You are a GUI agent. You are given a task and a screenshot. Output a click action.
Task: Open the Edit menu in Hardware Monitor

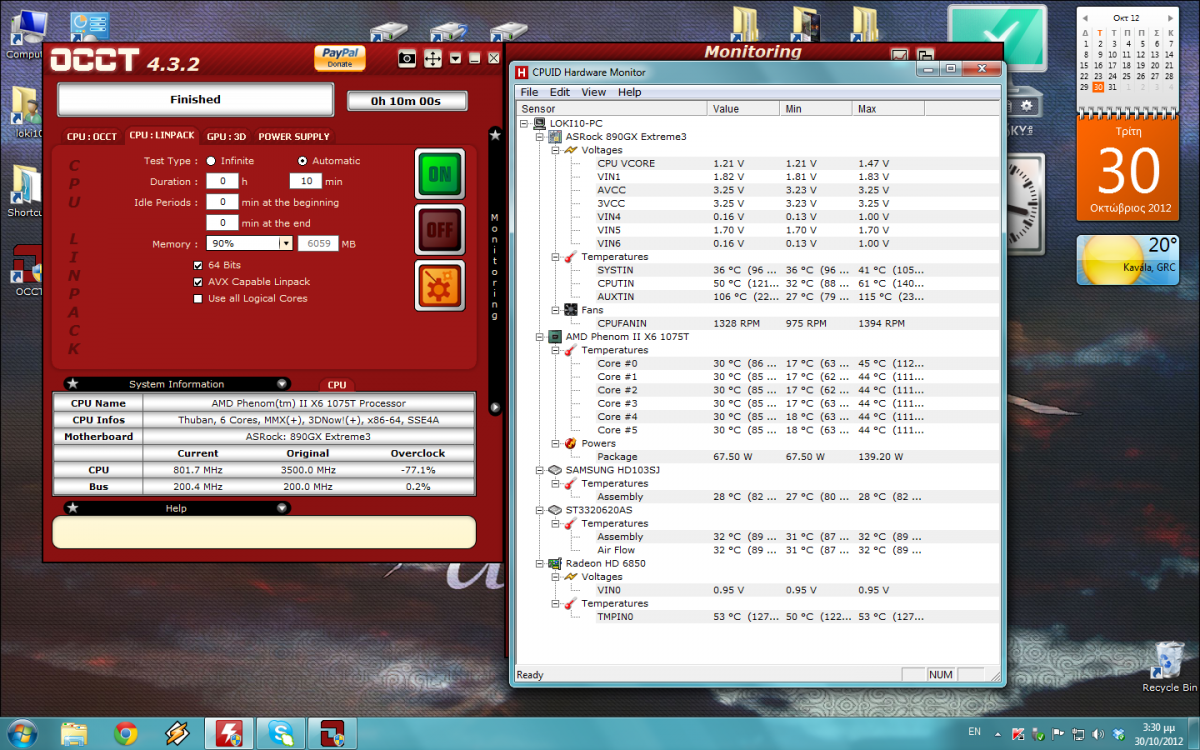tap(560, 92)
